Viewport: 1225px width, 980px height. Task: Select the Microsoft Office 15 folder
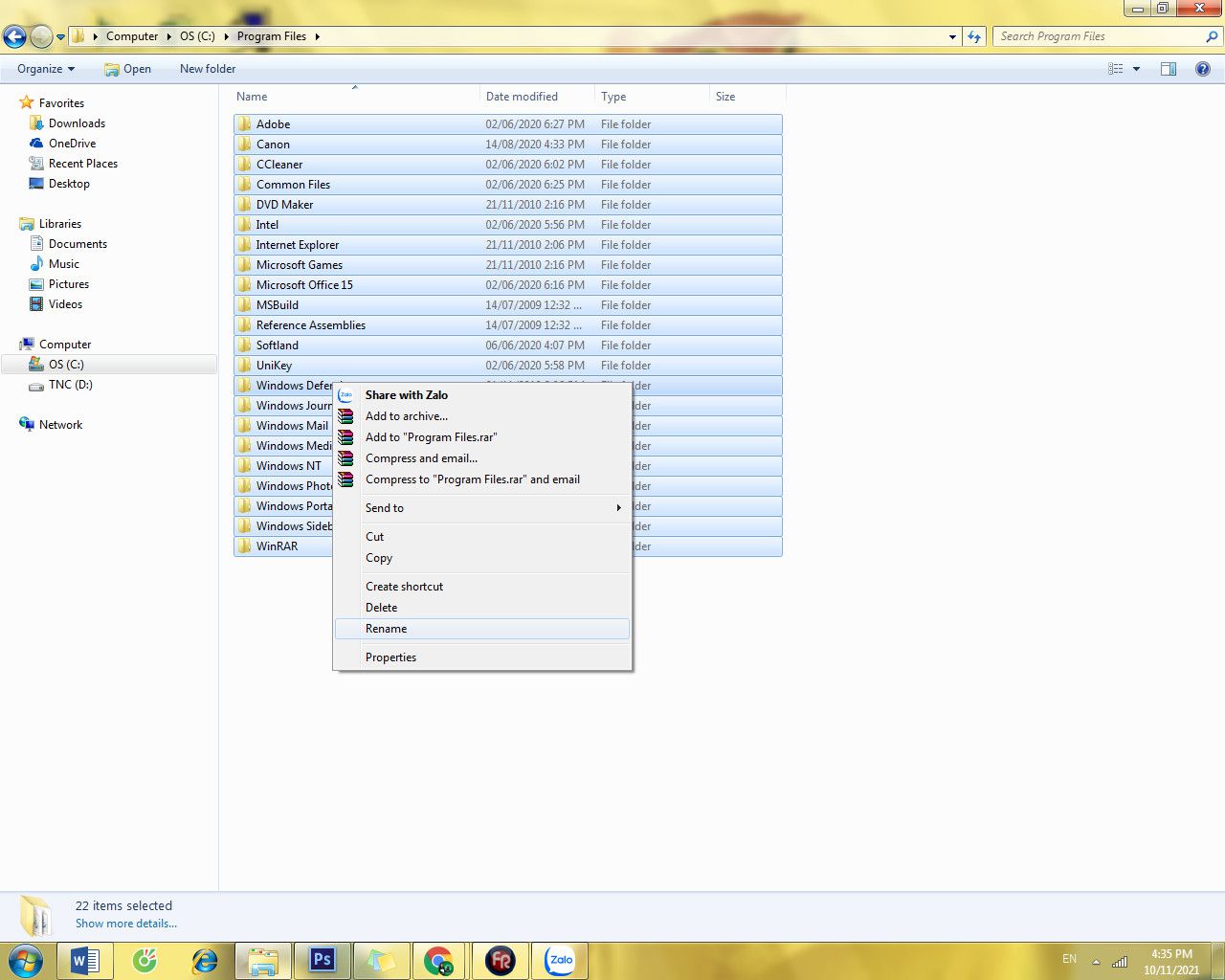[x=508, y=285]
